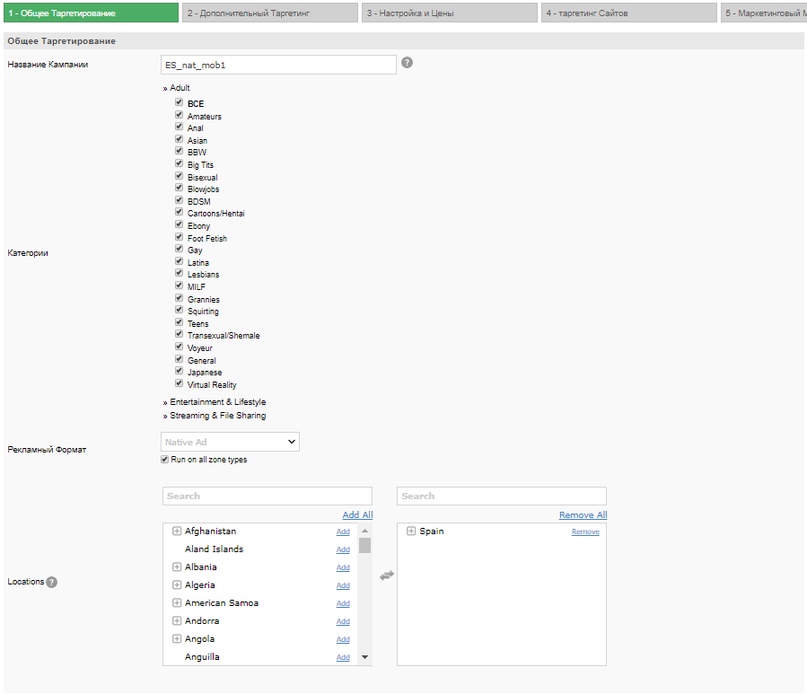Screen dimensions: 807x694
Task: Click location list scroll-down arrow
Action: pos(365,657)
